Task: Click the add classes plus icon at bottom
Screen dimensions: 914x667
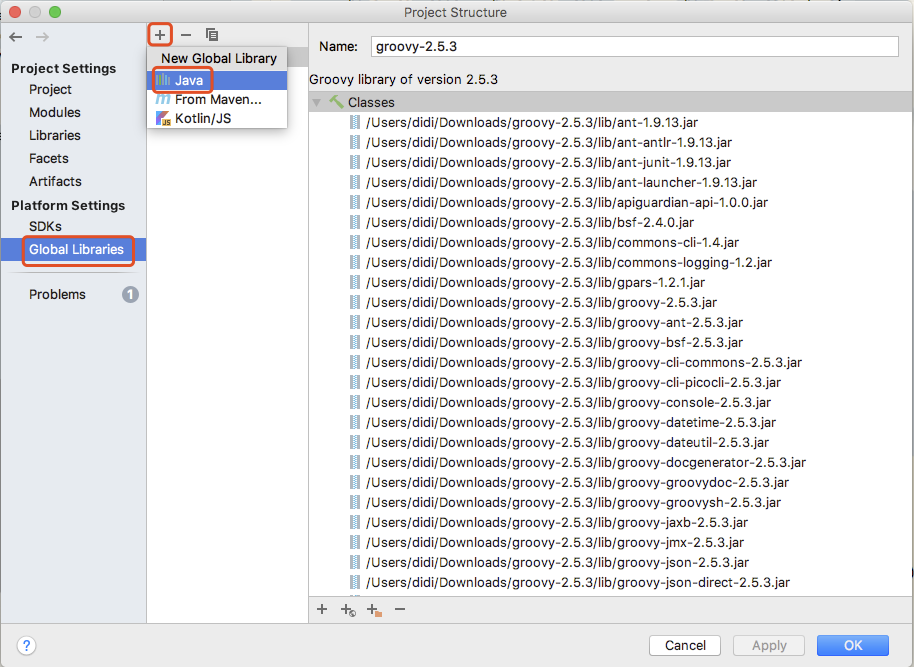Action: click(322, 609)
